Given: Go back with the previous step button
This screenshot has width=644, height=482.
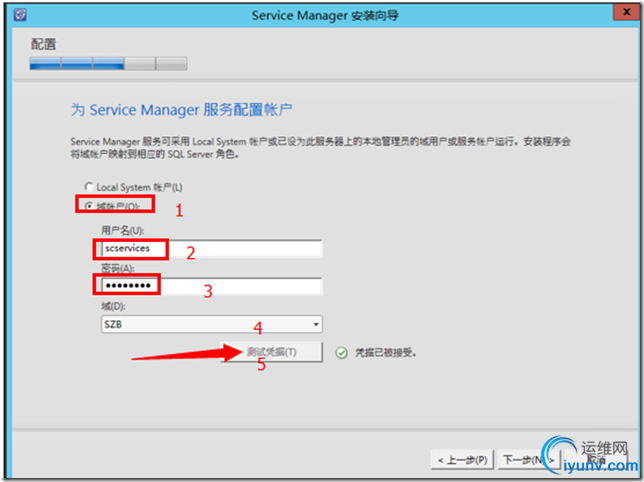Looking at the screenshot, I should 462,460.
